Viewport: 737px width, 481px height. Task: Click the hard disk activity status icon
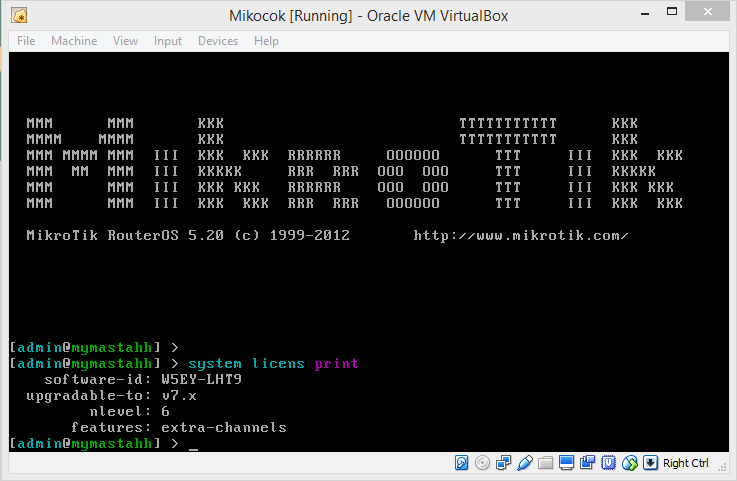[x=461, y=463]
